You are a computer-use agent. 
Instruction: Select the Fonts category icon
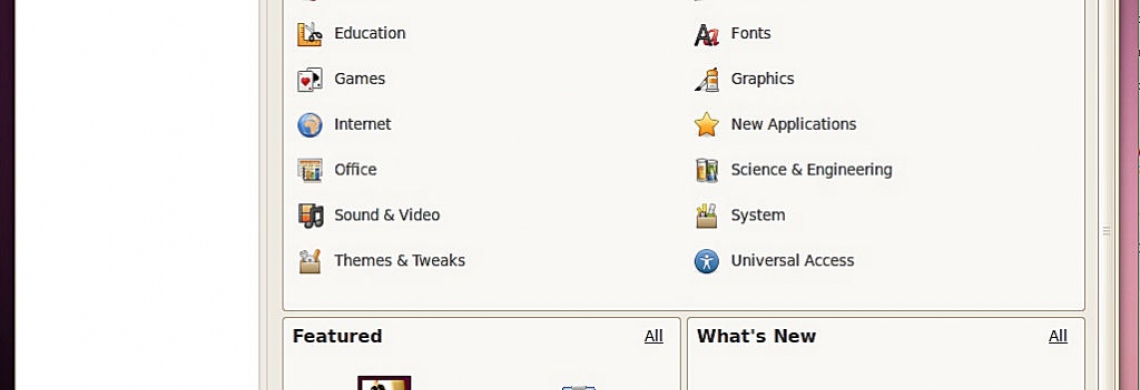pyautogui.click(x=707, y=34)
